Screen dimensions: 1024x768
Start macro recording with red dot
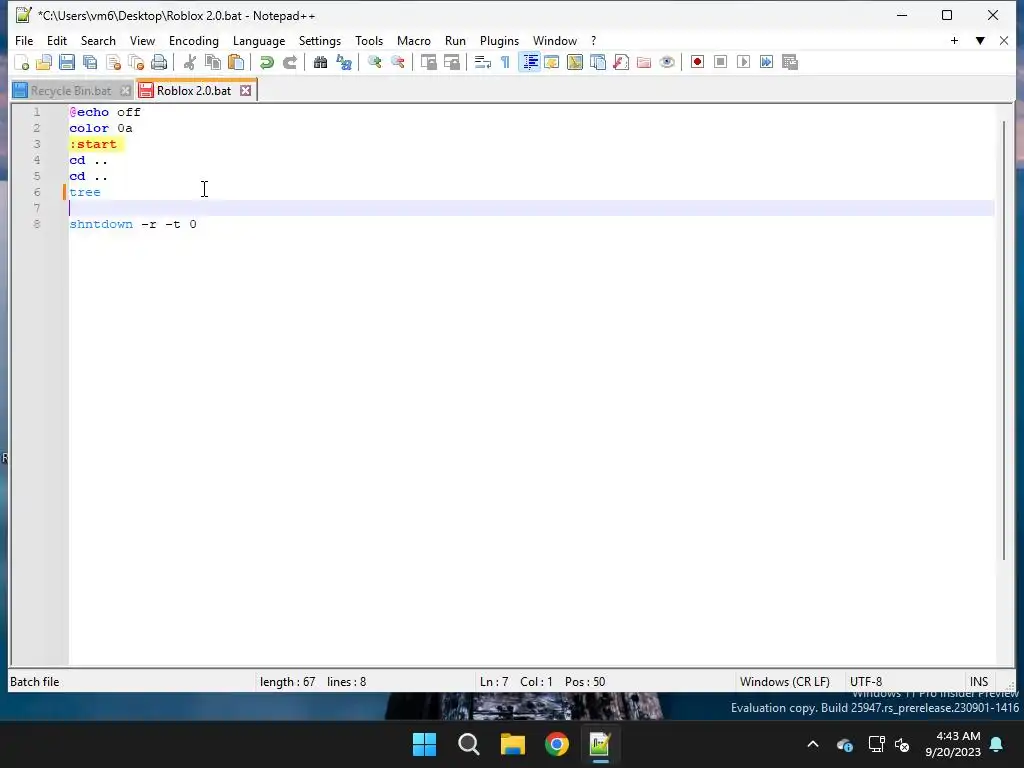pos(697,62)
